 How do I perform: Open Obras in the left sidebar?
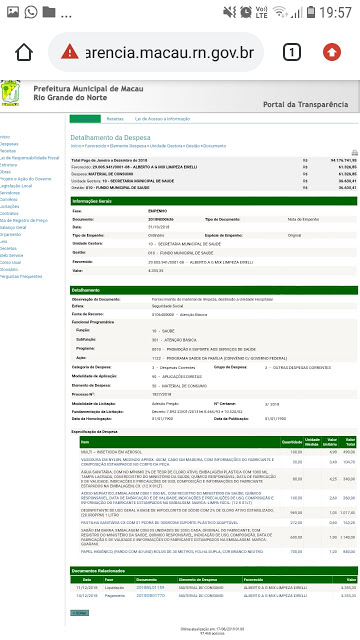coord(5,172)
